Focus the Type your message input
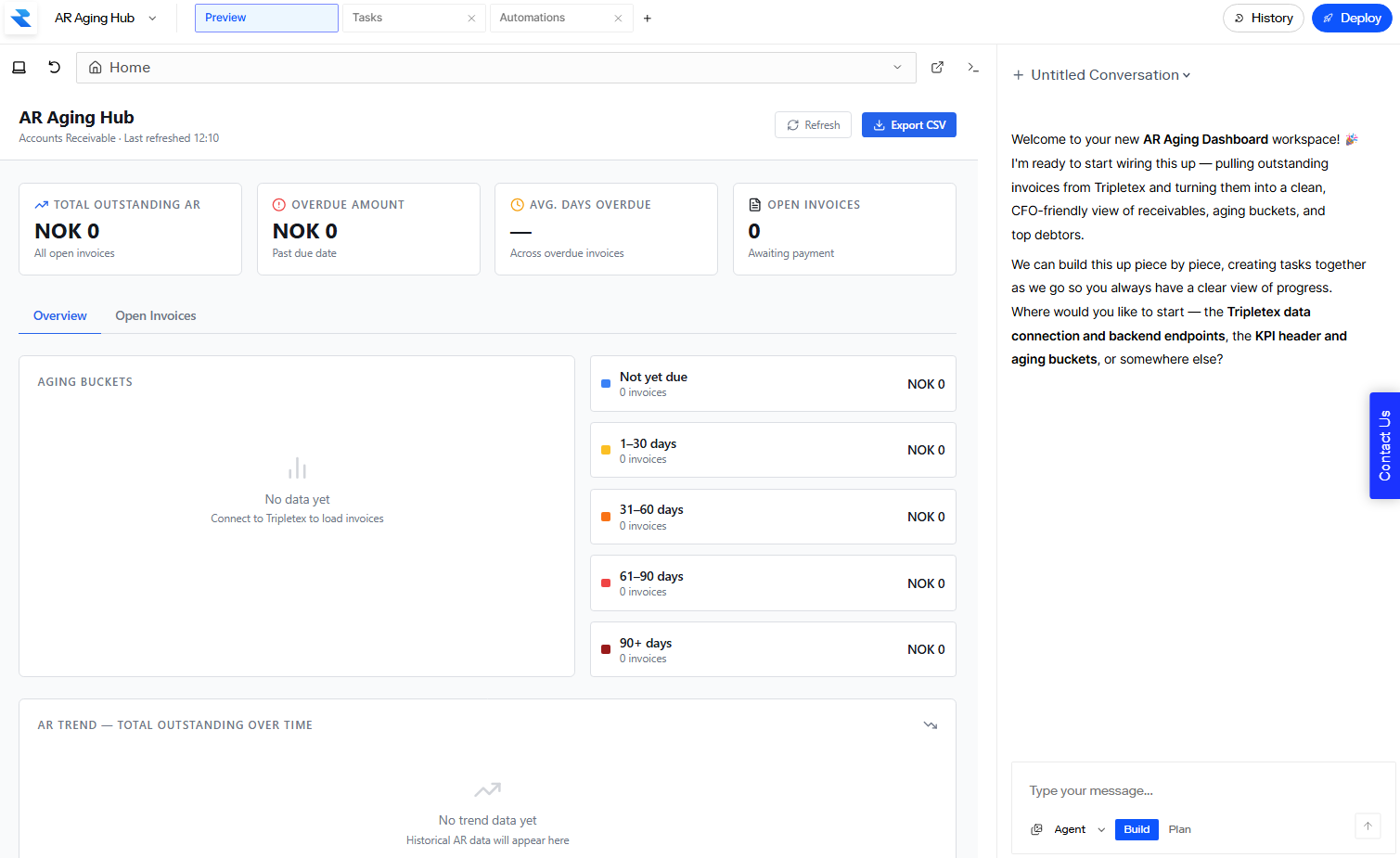The height and width of the screenshot is (858, 1400). click(1202, 791)
